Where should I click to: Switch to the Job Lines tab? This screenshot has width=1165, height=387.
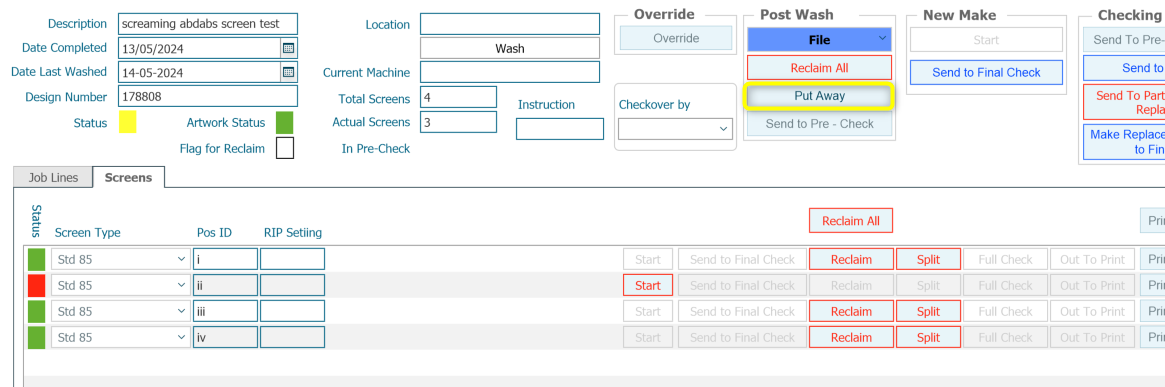(53, 178)
